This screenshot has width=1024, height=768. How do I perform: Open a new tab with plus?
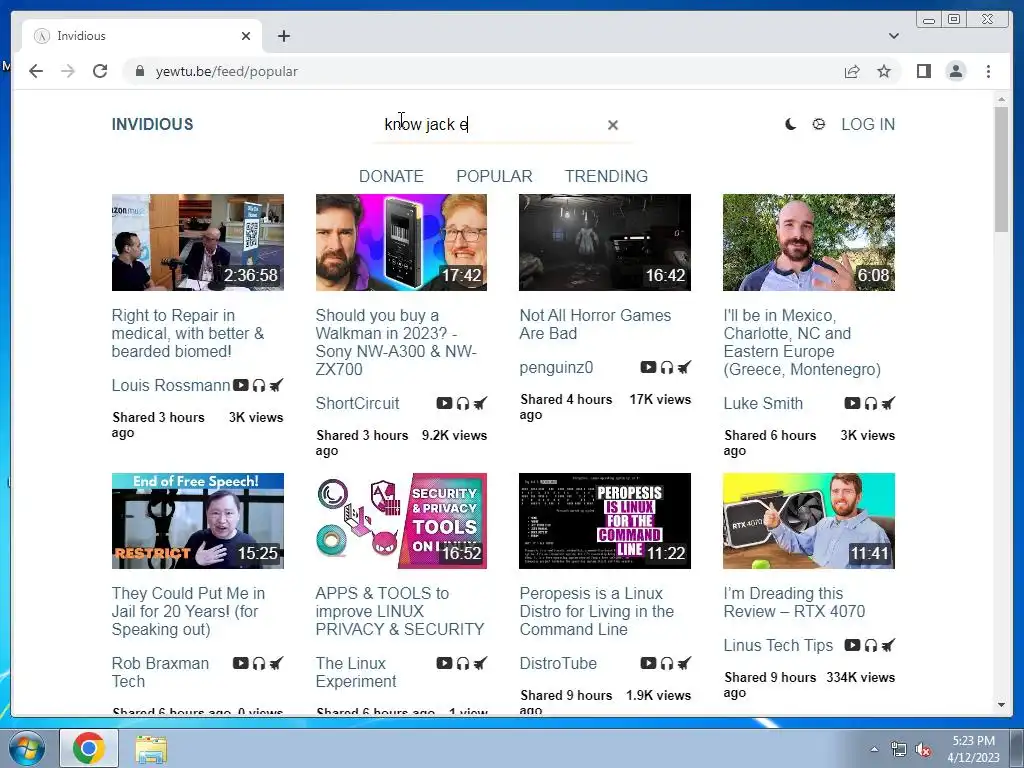click(283, 36)
